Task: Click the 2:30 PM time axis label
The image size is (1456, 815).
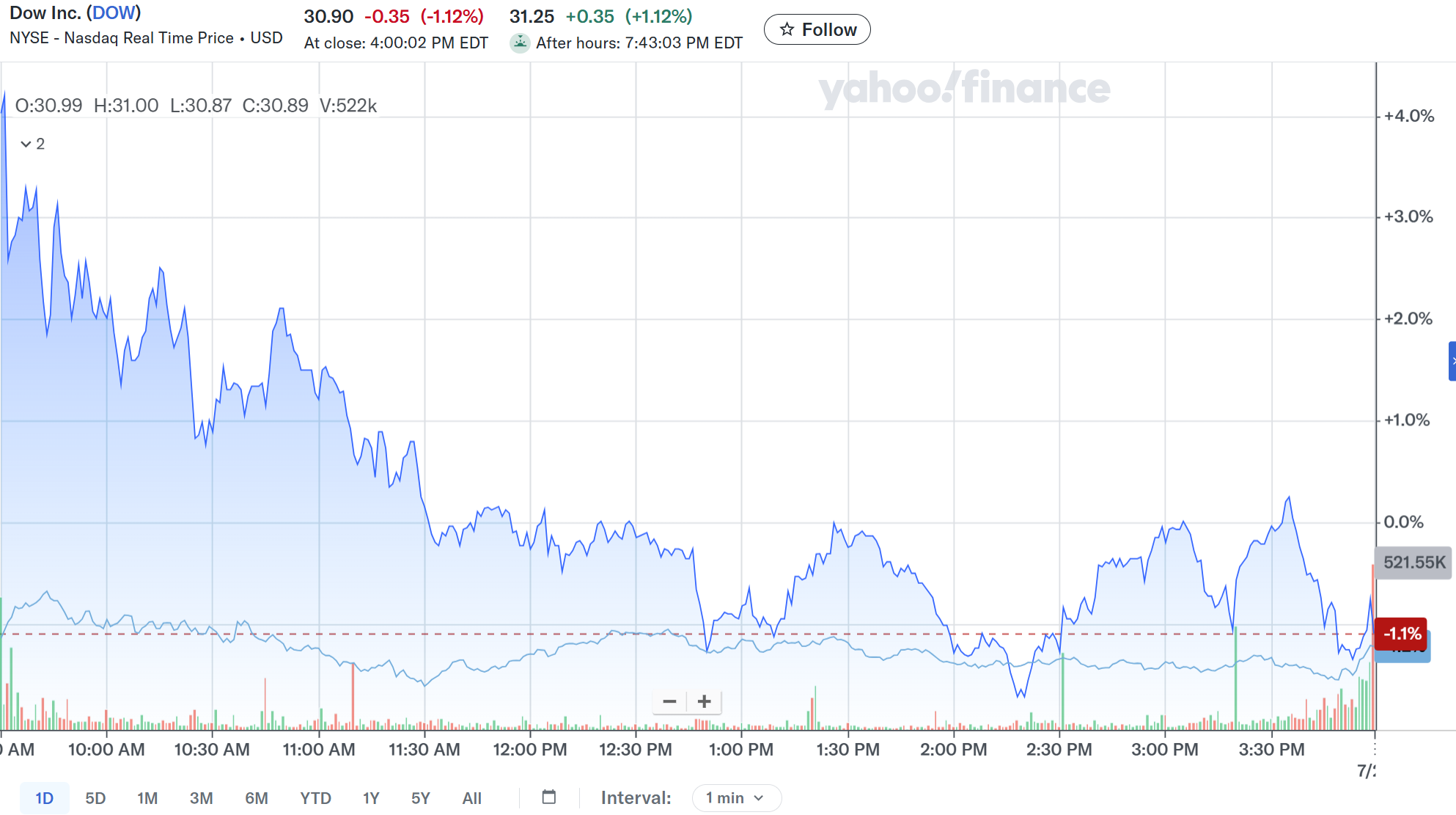Action: [x=1059, y=750]
